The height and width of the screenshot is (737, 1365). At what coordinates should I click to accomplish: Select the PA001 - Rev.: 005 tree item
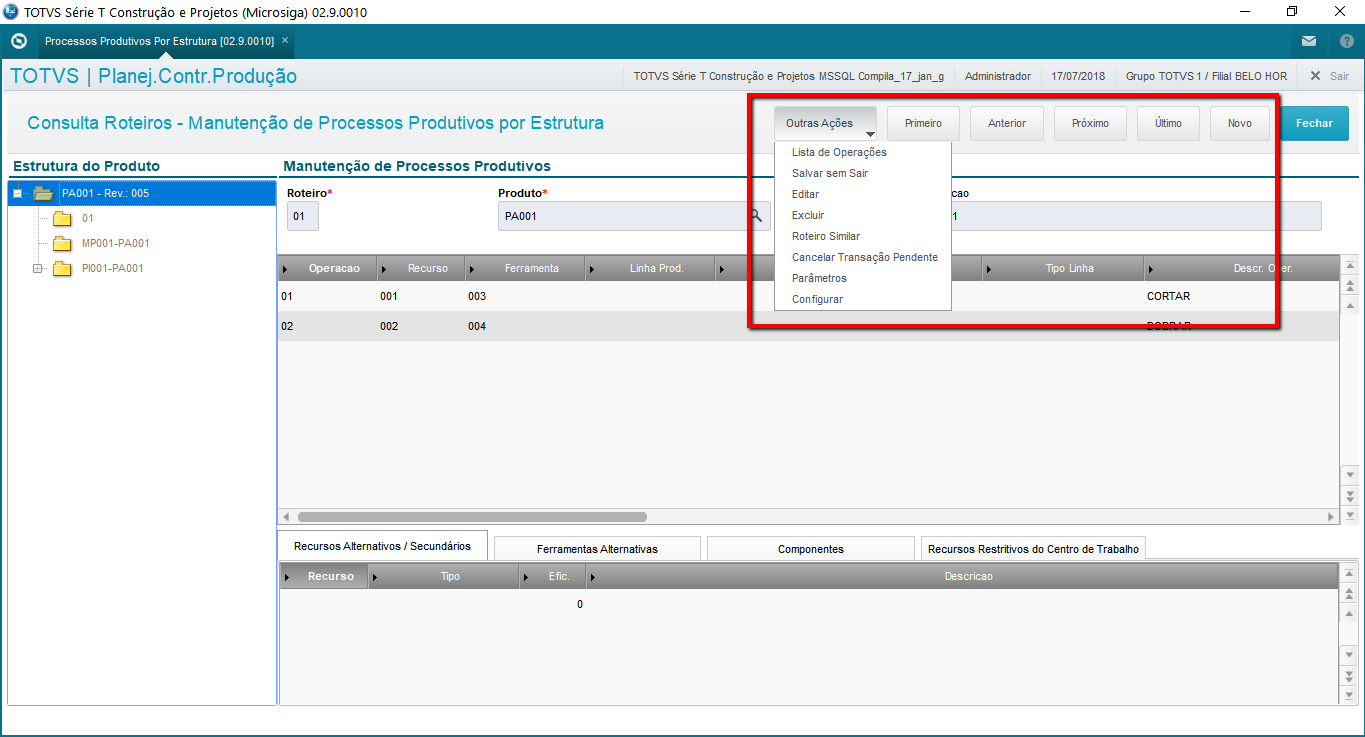105,193
